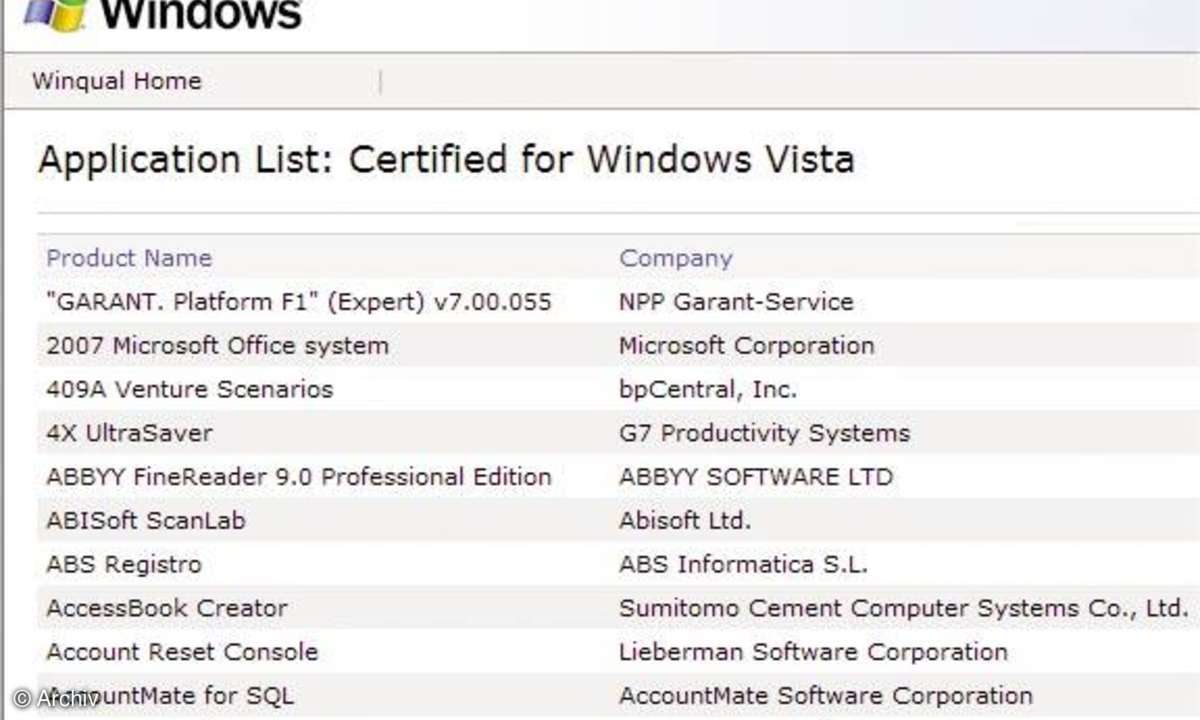Open the Winqual Home menu item
1200x720 pixels.
116,81
